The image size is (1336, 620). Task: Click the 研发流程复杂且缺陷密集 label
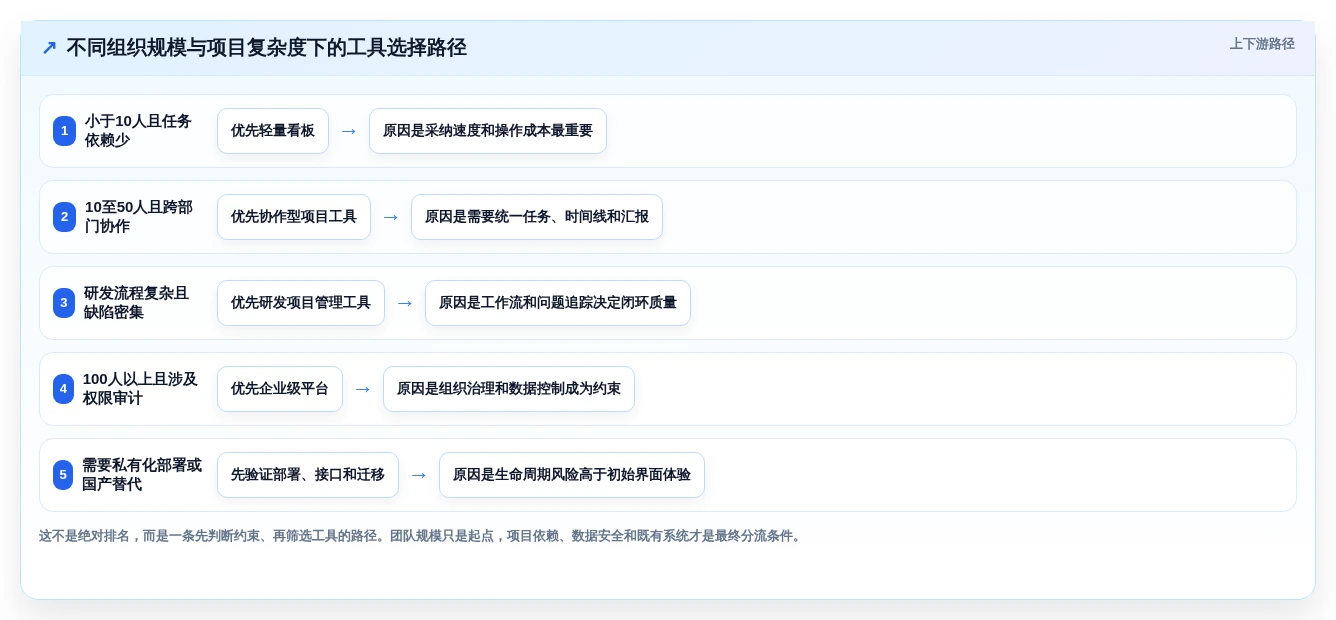tap(137, 303)
